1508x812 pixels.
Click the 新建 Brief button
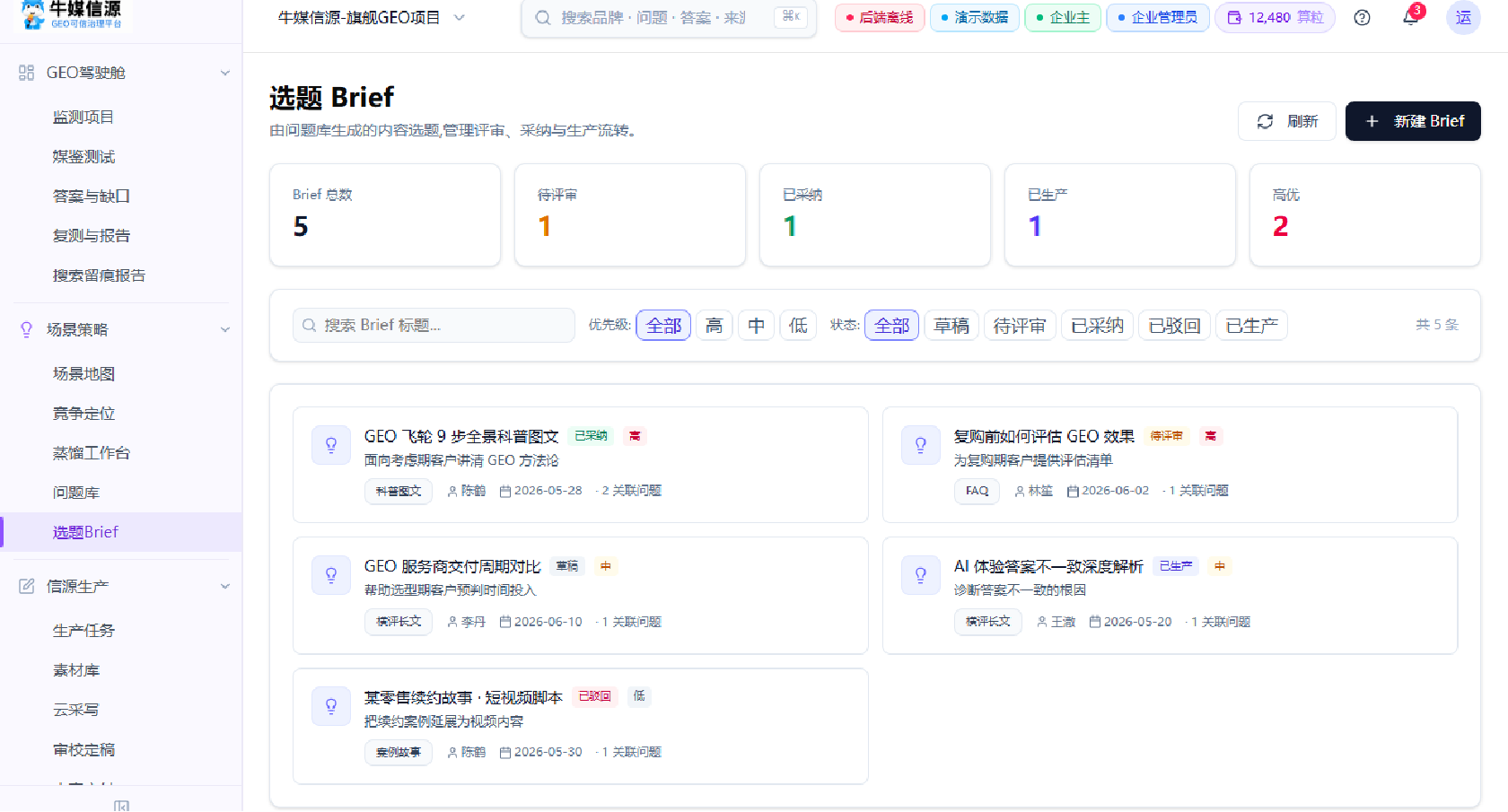click(x=1413, y=121)
